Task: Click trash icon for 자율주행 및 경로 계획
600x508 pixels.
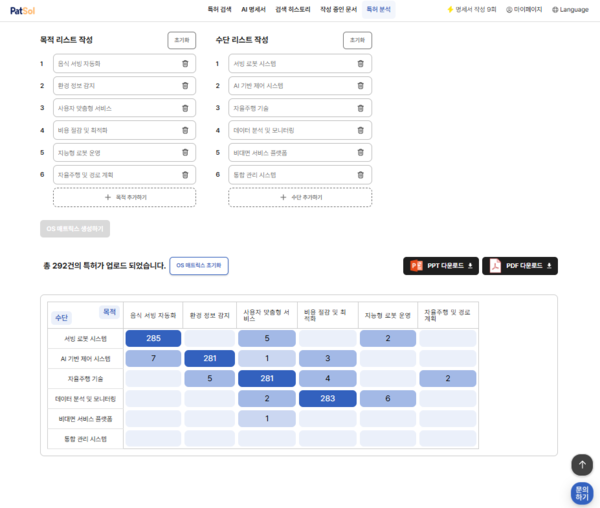Action: [185, 174]
